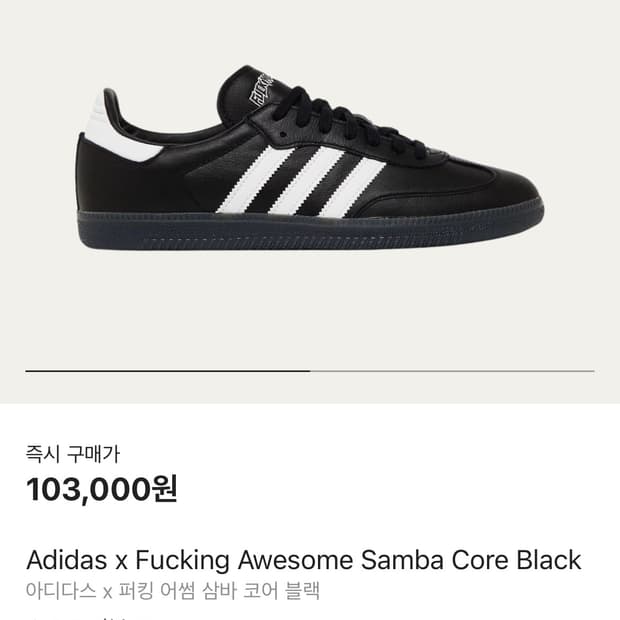Click the English product name title
This screenshot has height=620, width=620.
coord(303,560)
